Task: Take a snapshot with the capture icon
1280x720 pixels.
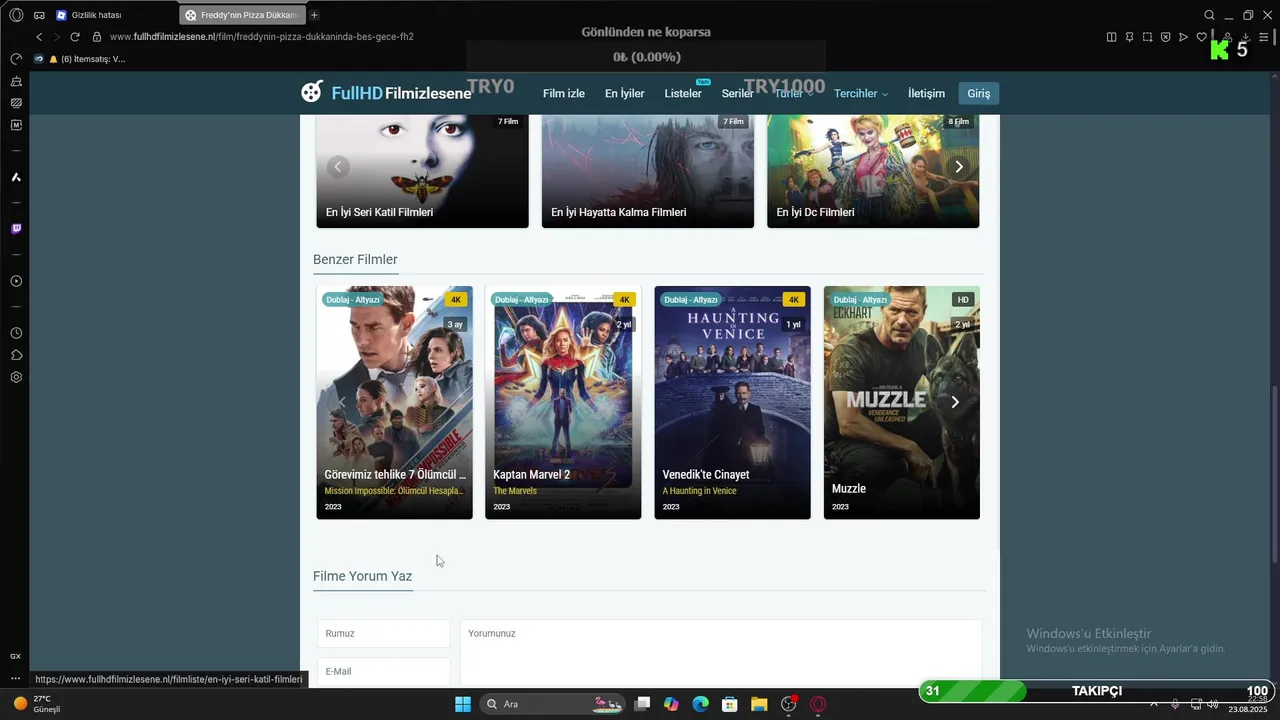Action: (x=1147, y=37)
